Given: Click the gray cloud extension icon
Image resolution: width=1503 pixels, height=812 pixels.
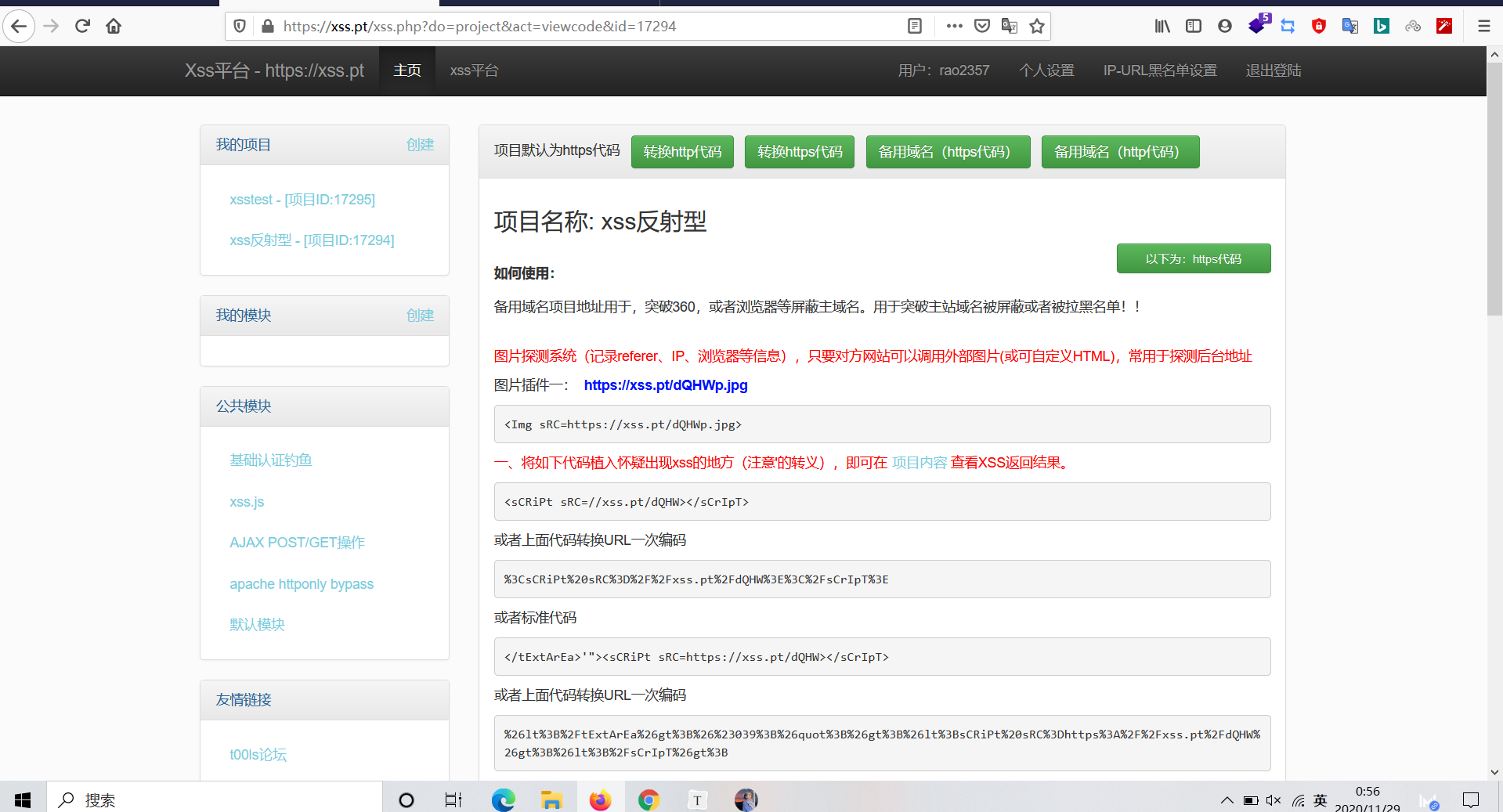Looking at the screenshot, I should (1413, 27).
